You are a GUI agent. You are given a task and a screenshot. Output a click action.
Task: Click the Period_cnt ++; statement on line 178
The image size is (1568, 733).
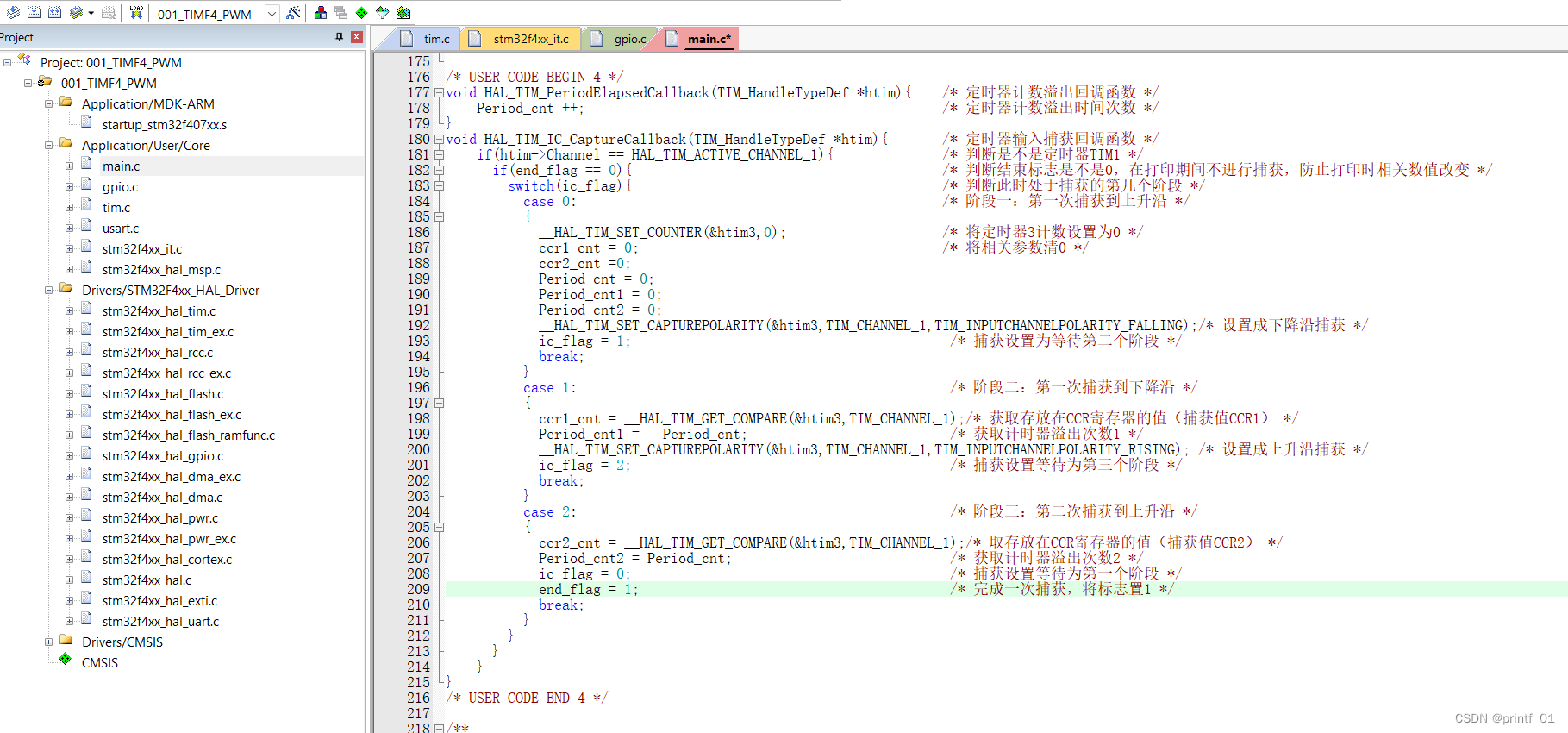[530, 109]
